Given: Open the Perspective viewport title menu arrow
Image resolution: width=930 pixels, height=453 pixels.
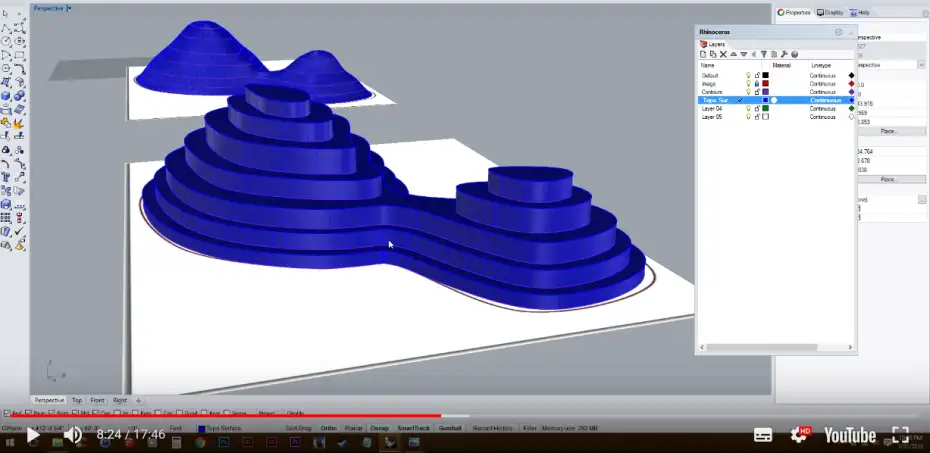Looking at the screenshot, I should click(69, 8).
